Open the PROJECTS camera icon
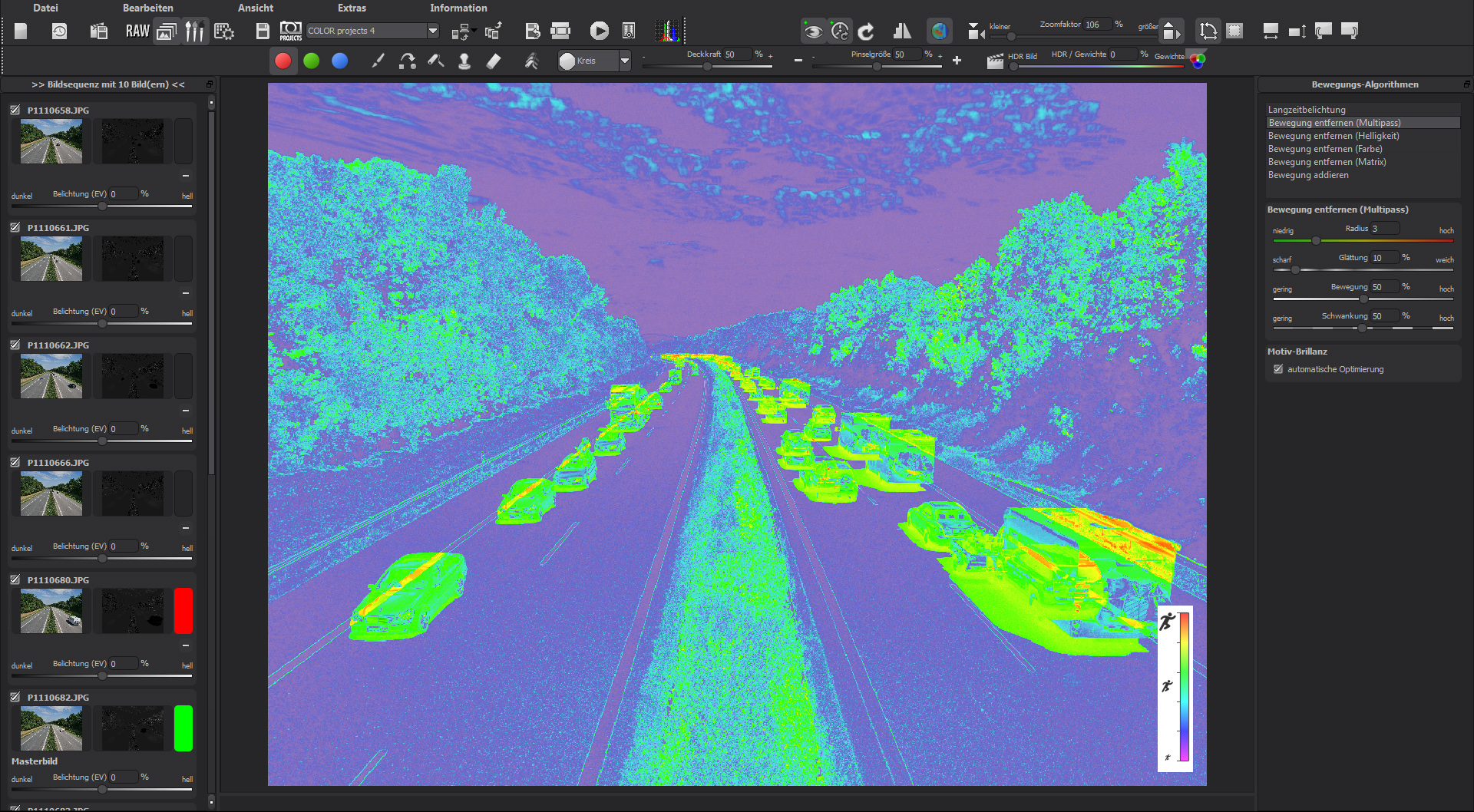This screenshot has height=812, width=1474. coord(290,31)
